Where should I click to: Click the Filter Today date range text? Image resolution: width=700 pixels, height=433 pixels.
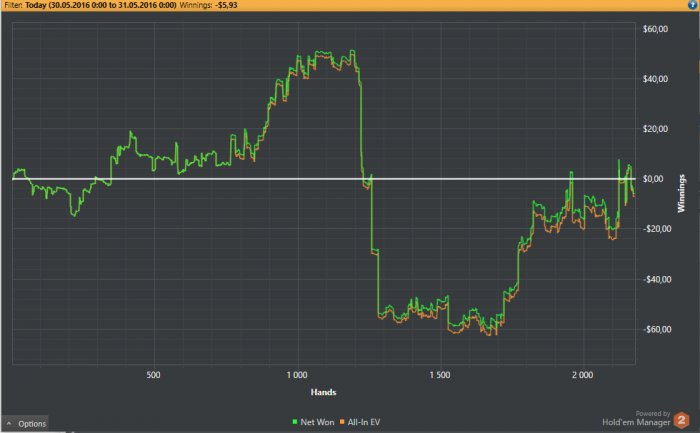(100, 5)
